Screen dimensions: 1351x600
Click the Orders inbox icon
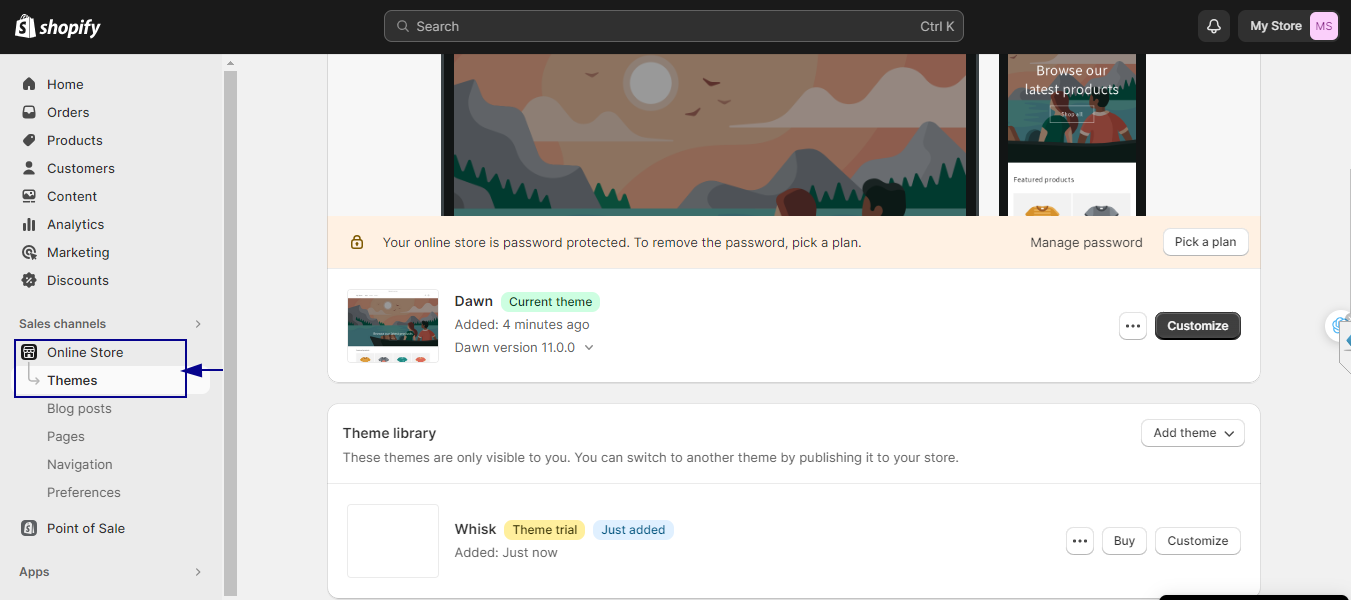coord(29,112)
